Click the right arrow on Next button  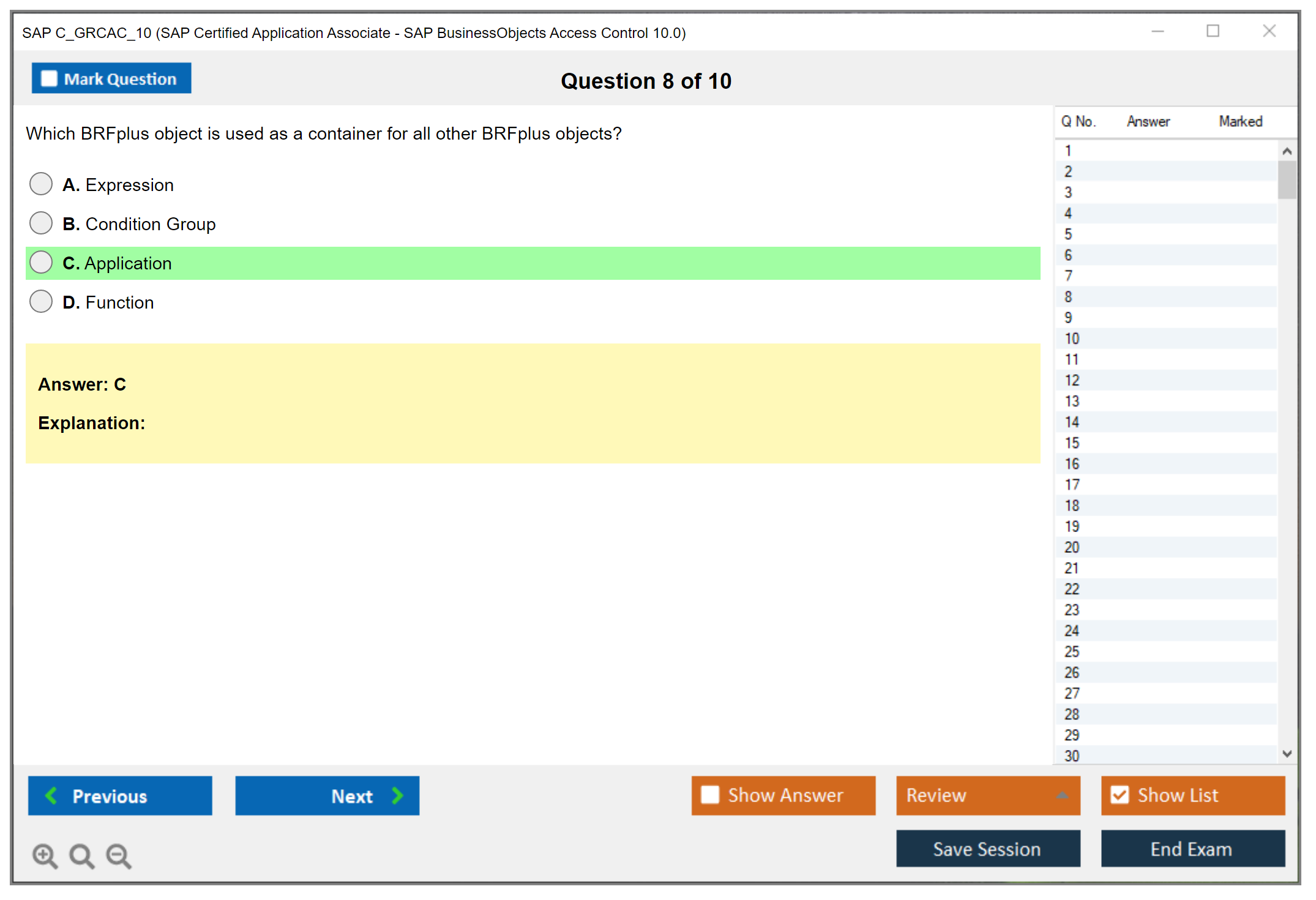[397, 795]
